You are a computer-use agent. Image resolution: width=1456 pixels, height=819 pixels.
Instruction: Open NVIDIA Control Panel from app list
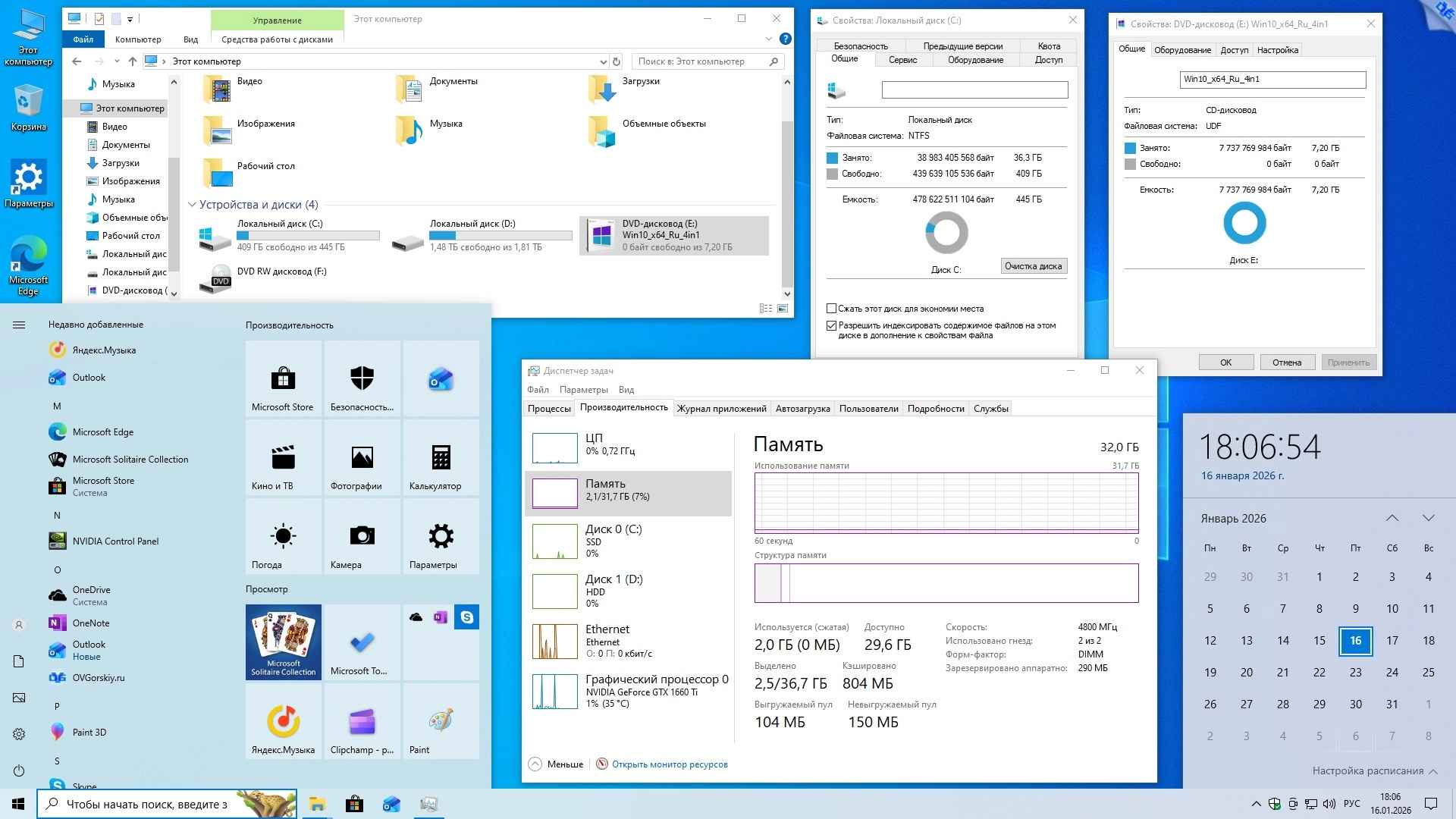[x=115, y=541]
